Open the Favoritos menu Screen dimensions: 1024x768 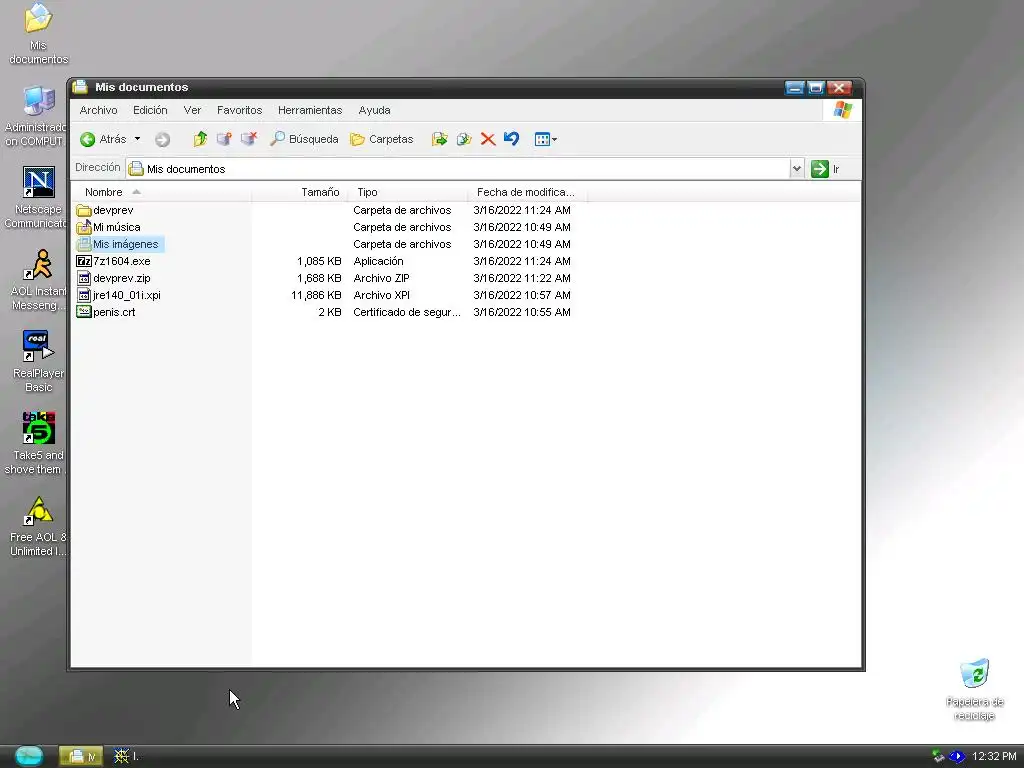[x=240, y=110]
